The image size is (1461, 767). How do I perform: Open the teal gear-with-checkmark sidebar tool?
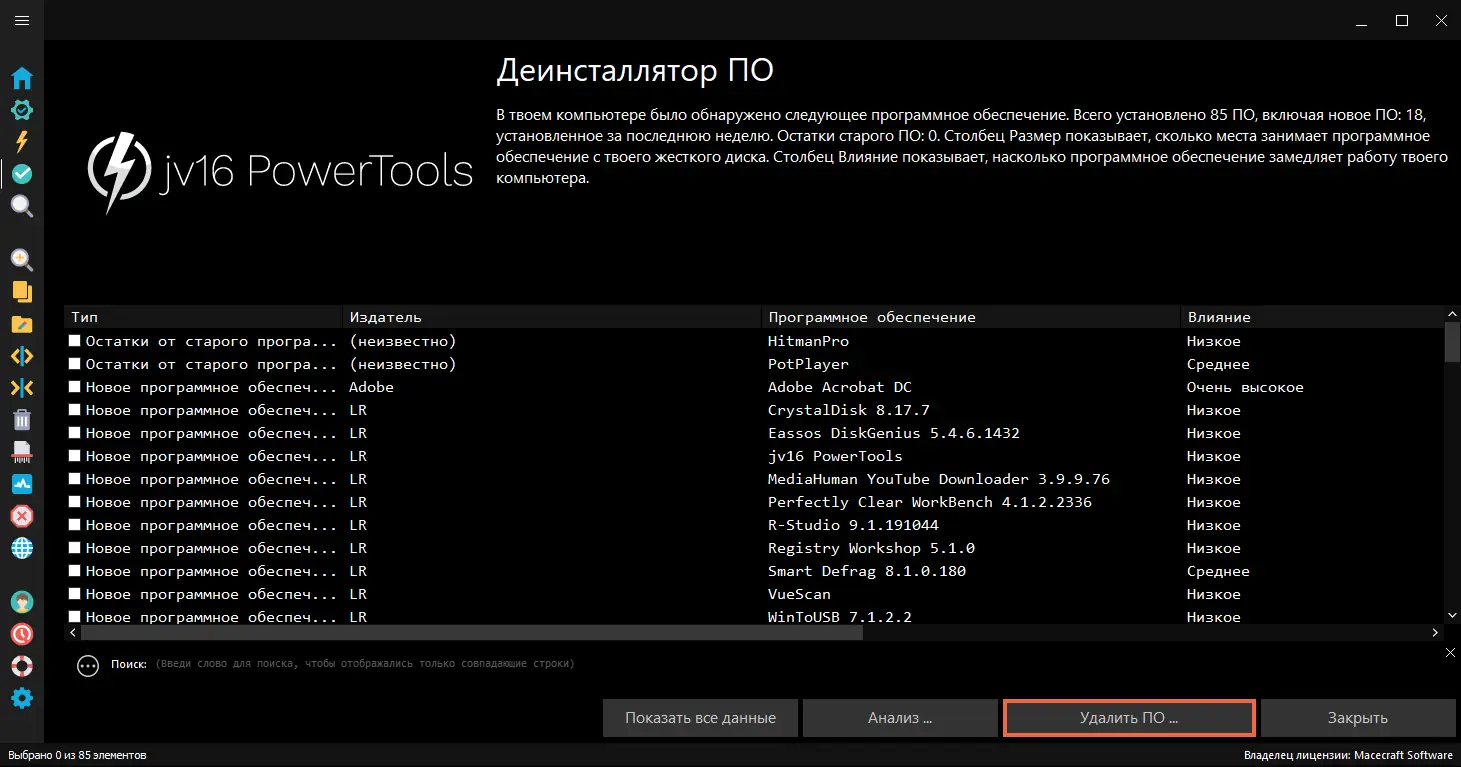click(22, 110)
